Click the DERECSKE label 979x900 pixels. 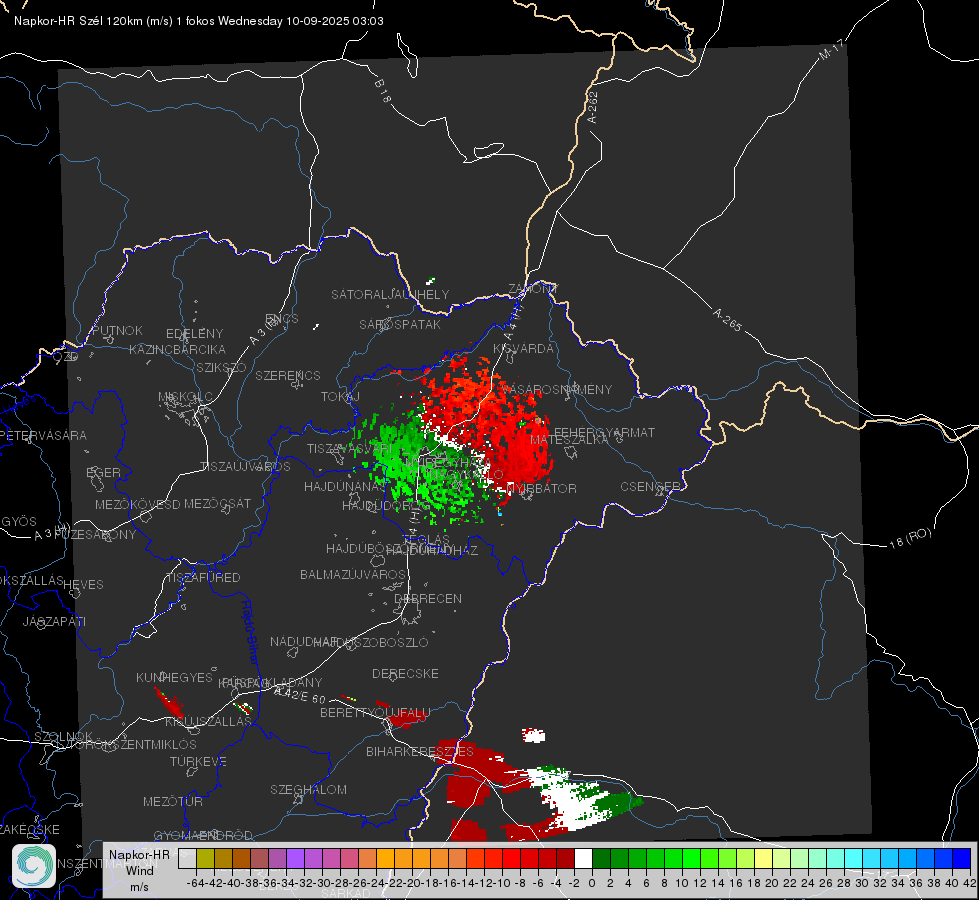coord(405,673)
